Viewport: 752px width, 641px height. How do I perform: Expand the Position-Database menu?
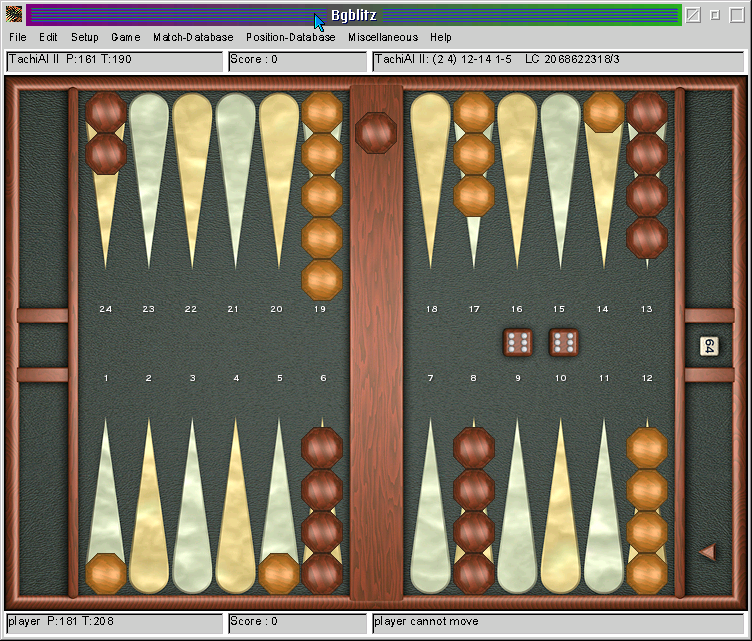tap(291, 37)
